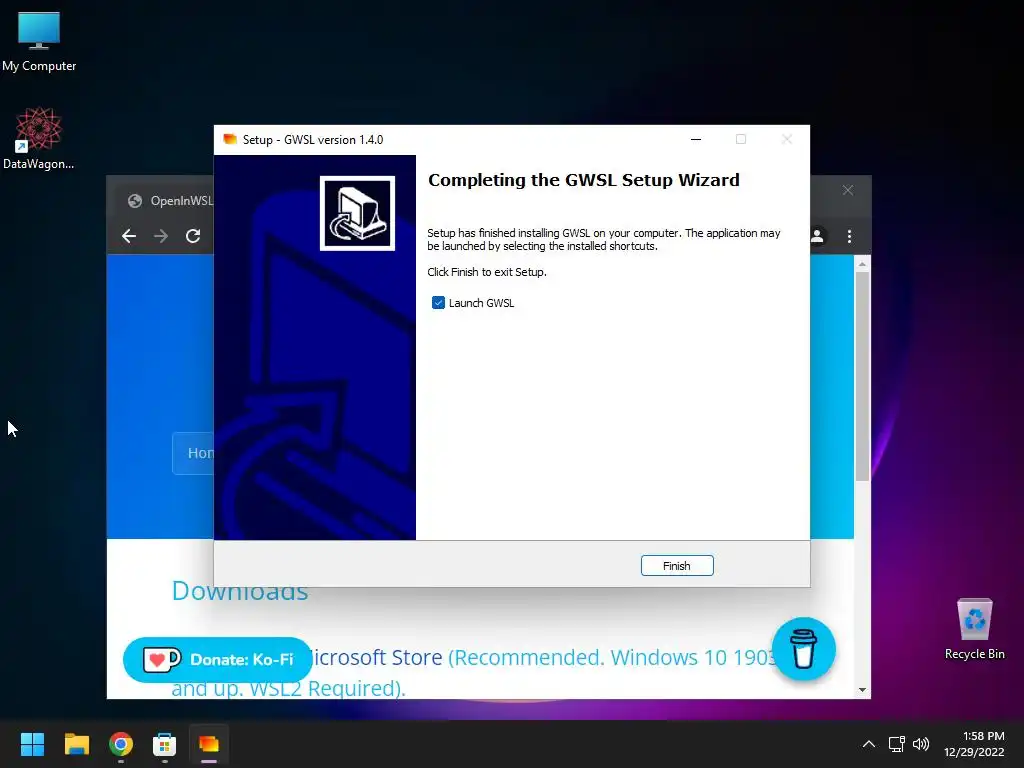Screen dimensions: 1024x768
Task: Select the My Computer desktop icon
Action: point(39,42)
